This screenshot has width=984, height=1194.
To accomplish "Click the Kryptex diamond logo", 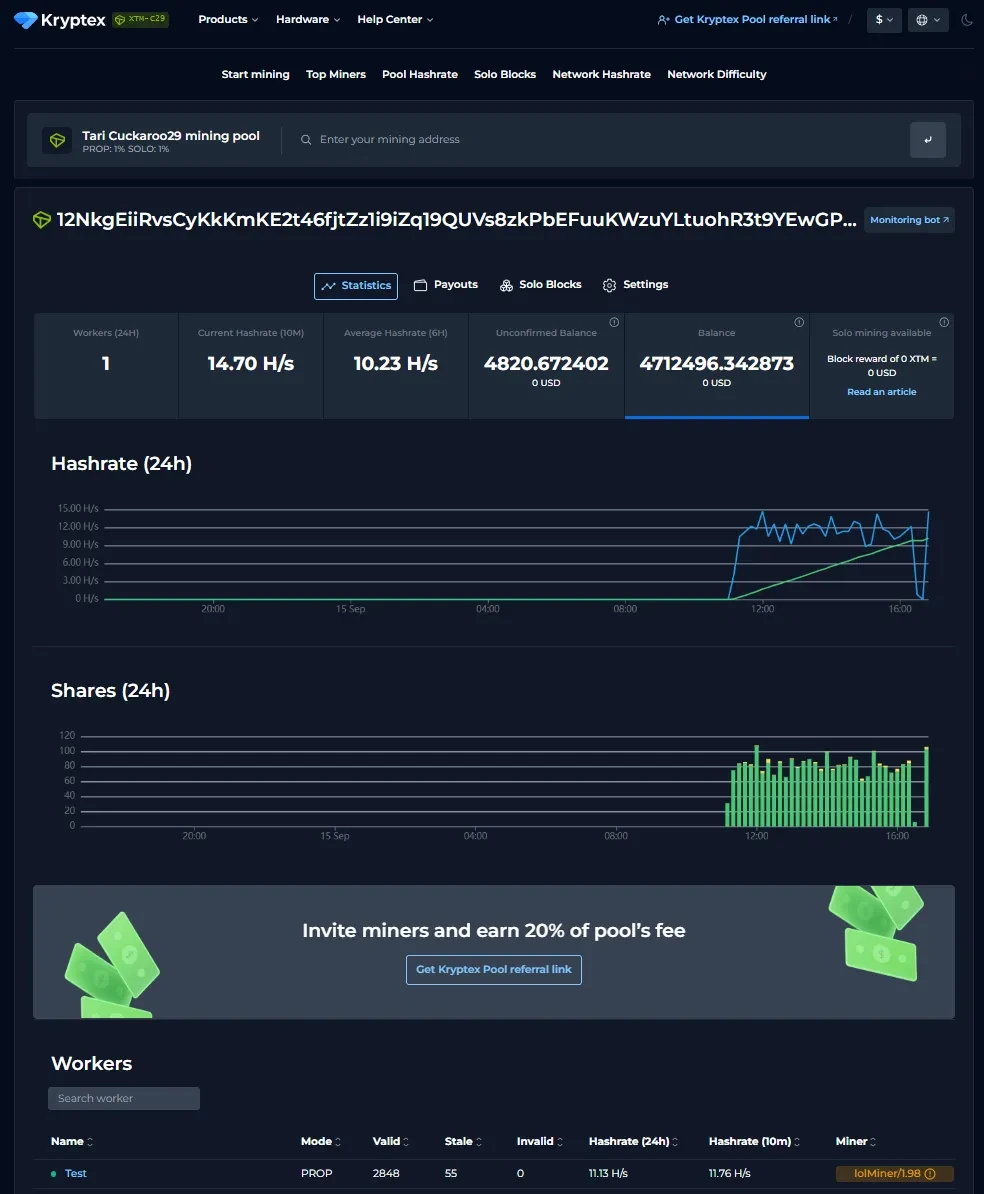I will 26,20.
